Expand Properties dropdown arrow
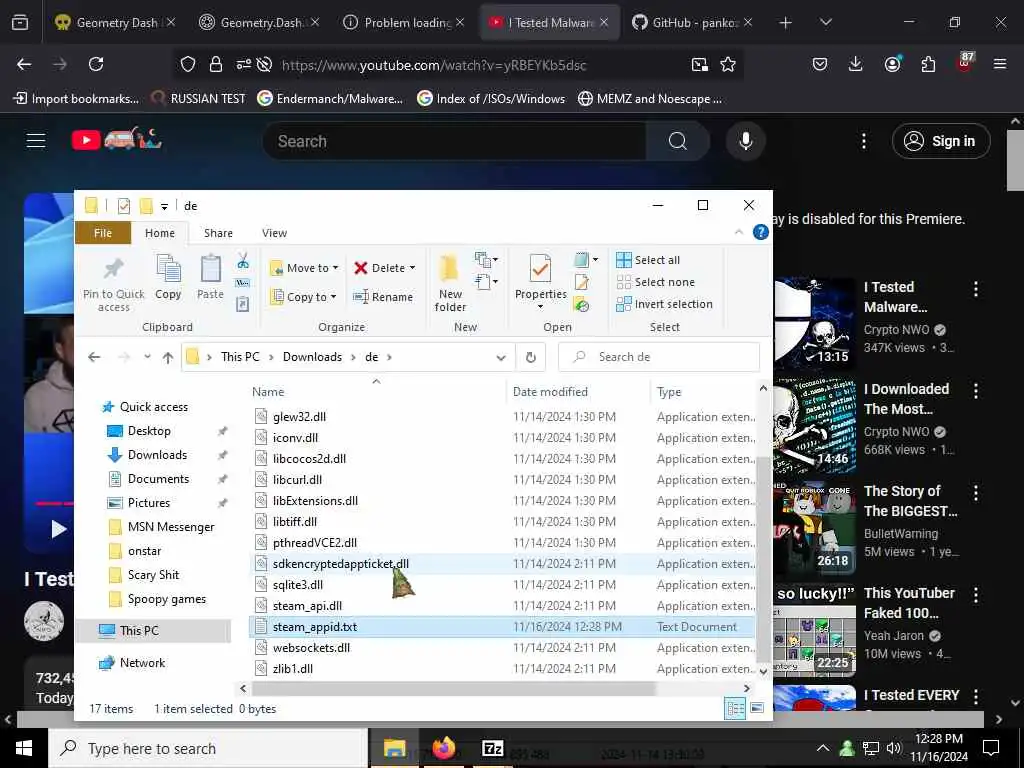 pos(540,307)
